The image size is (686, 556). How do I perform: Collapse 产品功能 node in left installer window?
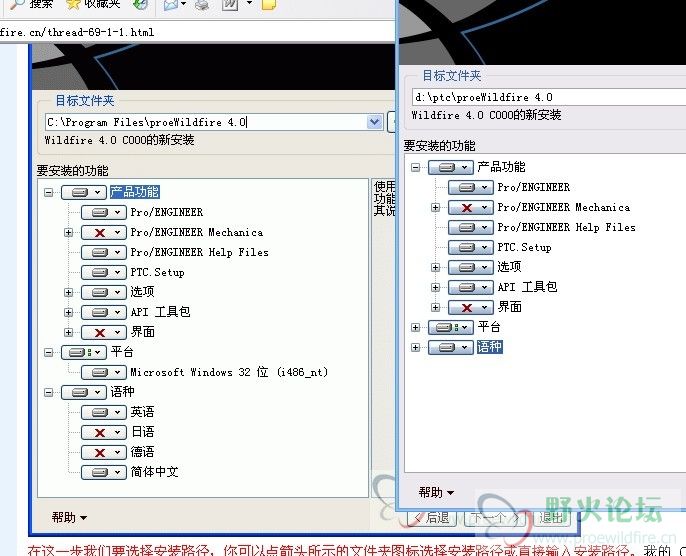pyautogui.click(x=49, y=192)
